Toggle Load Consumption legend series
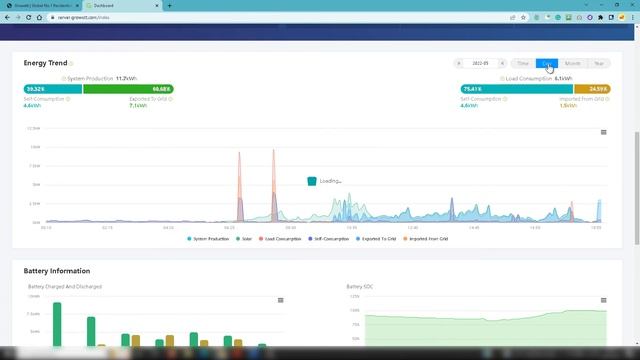Image resolution: width=640 pixels, height=360 pixels. [280, 239]
